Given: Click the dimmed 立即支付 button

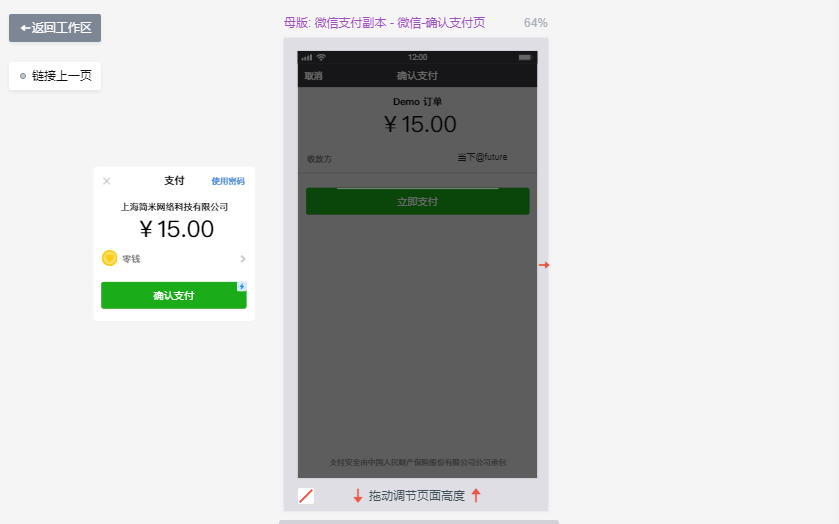Looking at the screenshot, I should (418, 201).
